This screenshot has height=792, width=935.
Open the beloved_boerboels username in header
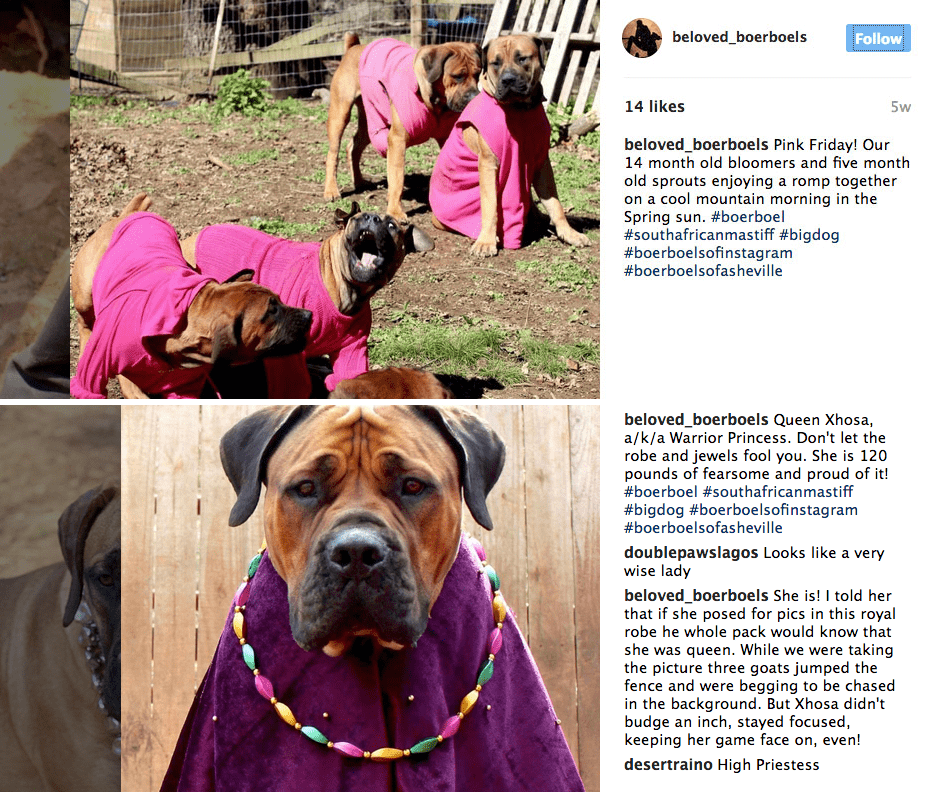[x=739, y=37]
